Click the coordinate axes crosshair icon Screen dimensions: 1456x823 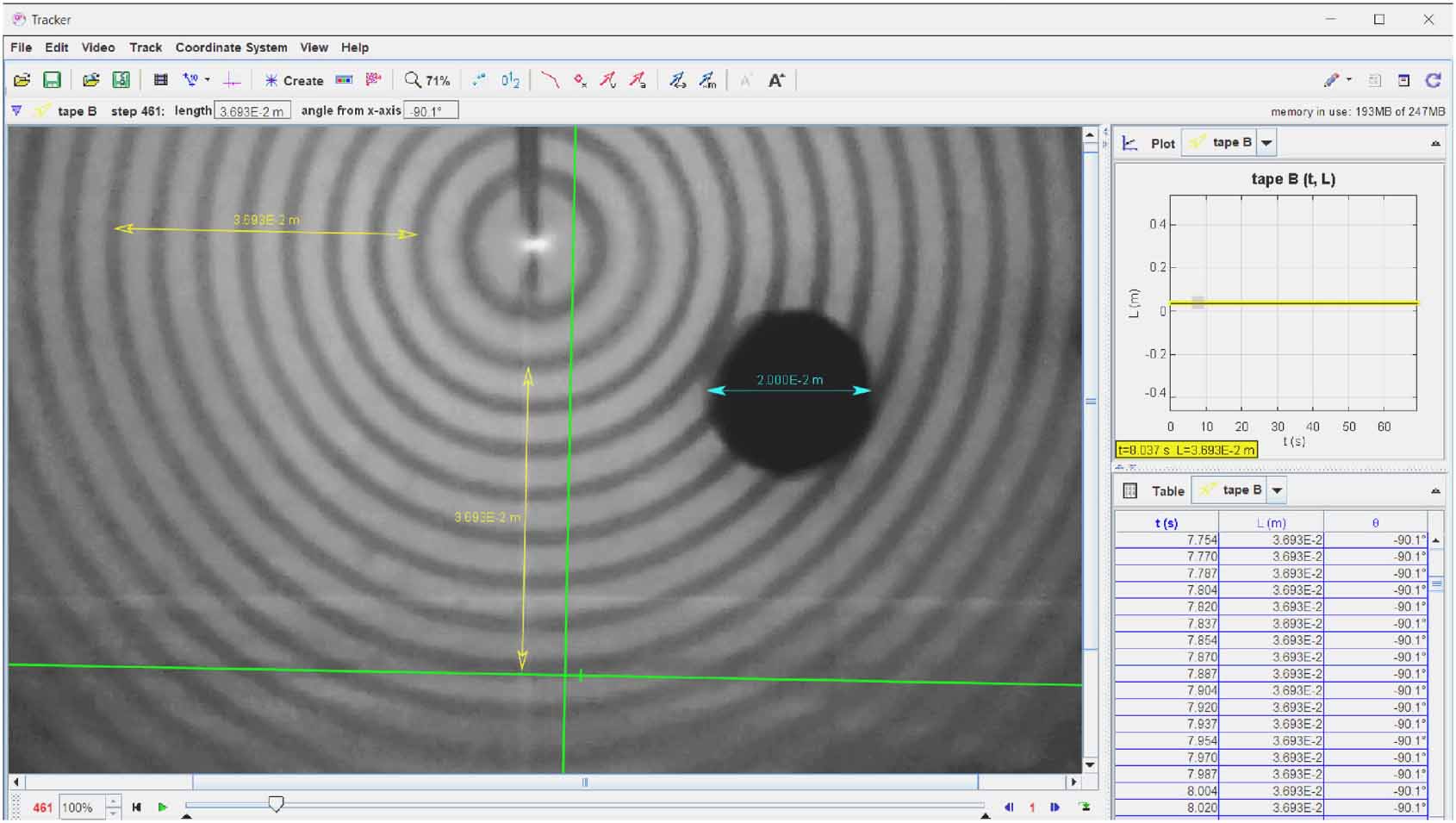231,80
